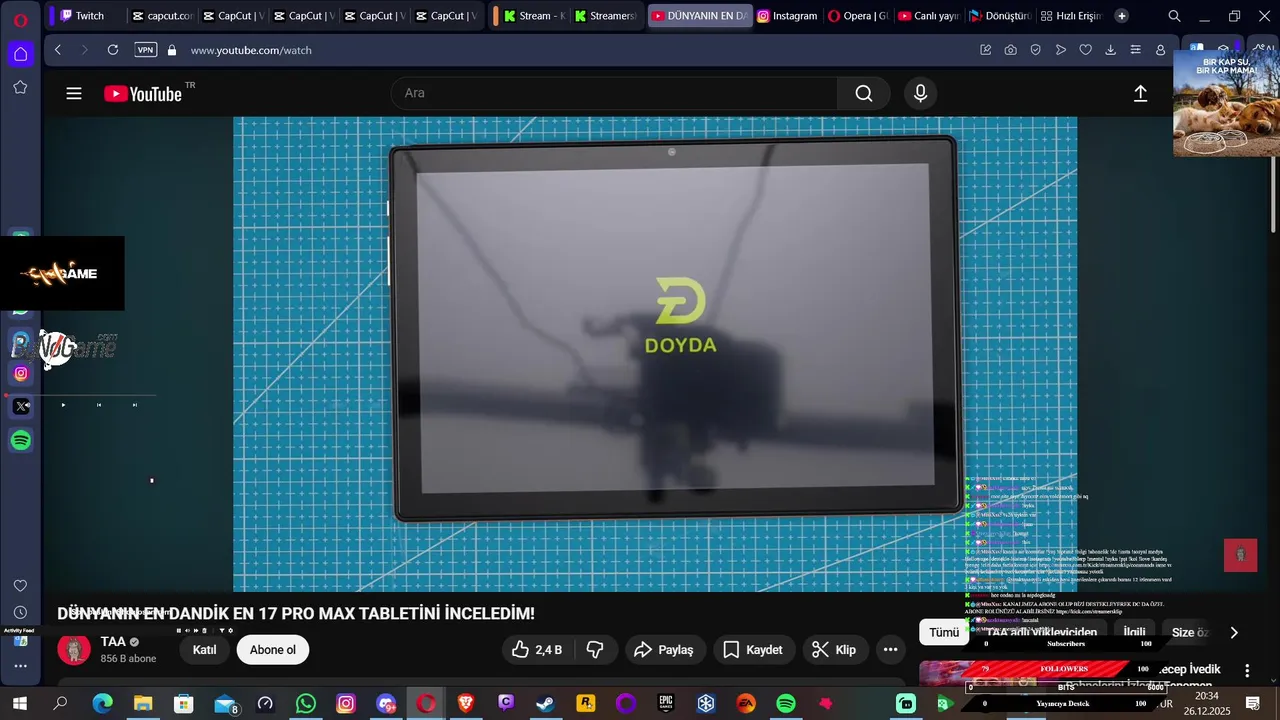Open Steam from the taskbar
1280x720 pixels.
pyautogui.click(x=545, y=704)
